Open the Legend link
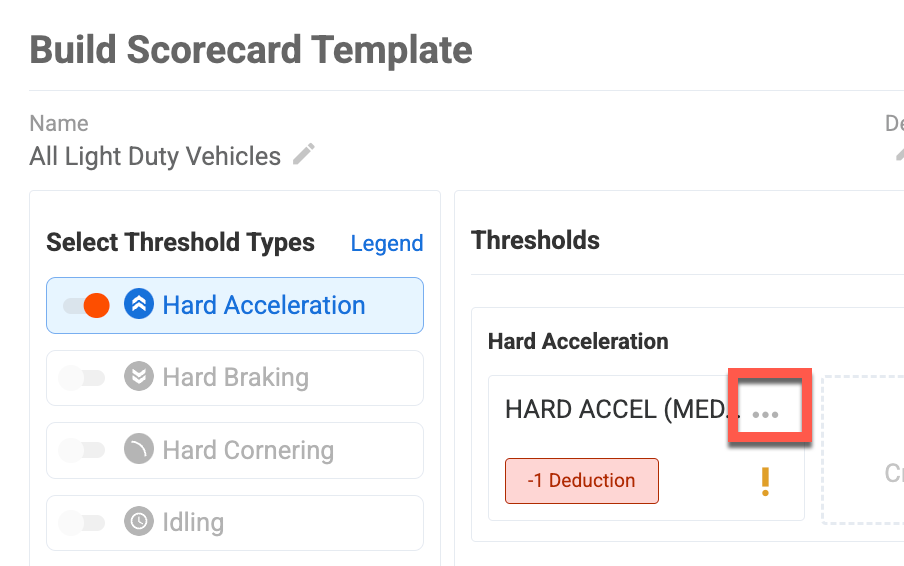The width and height of the screenshot is (904, 566). 387,243
